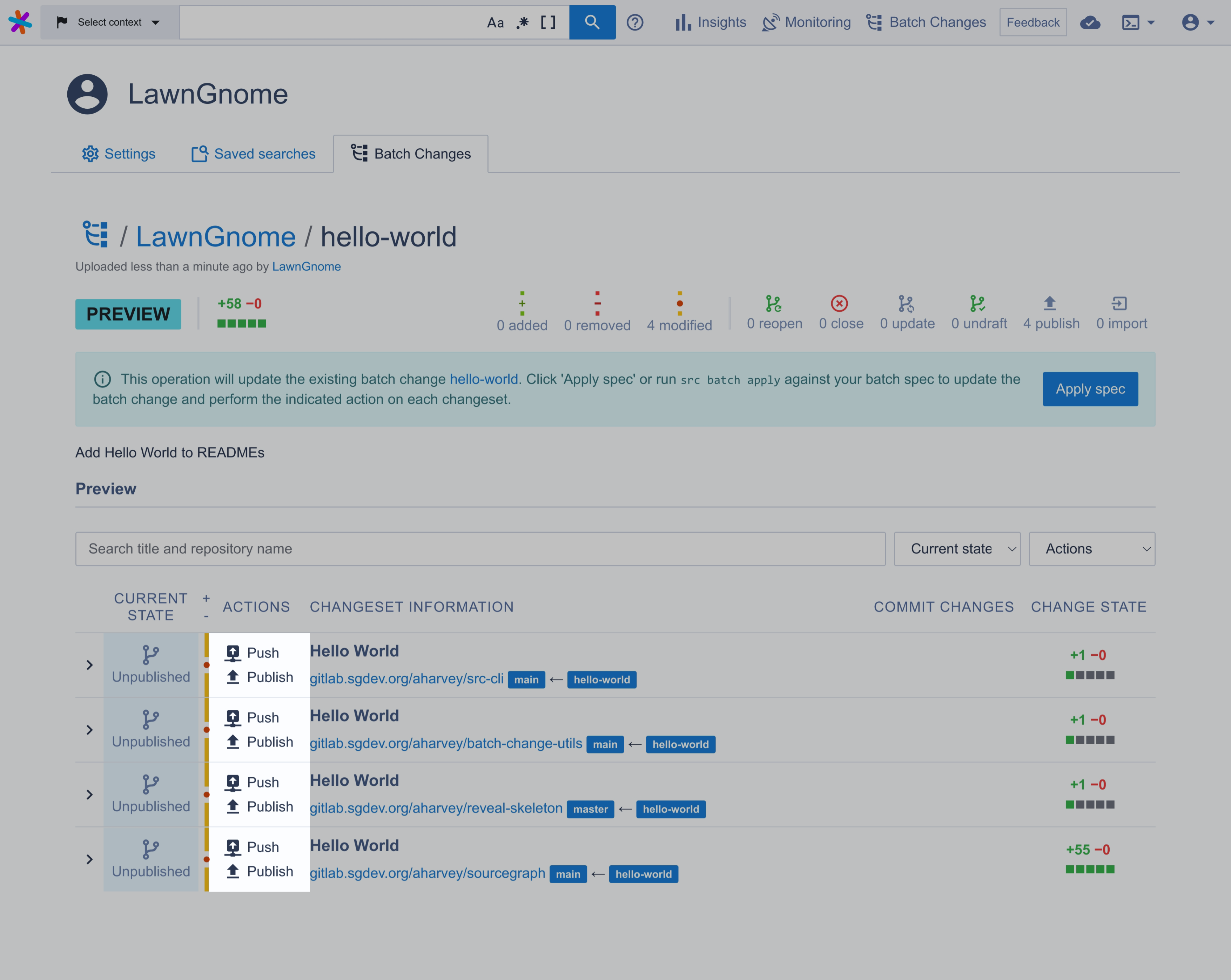Select the Batch Changes profile tab
The image size is (1231, 980).
(411, 154)
